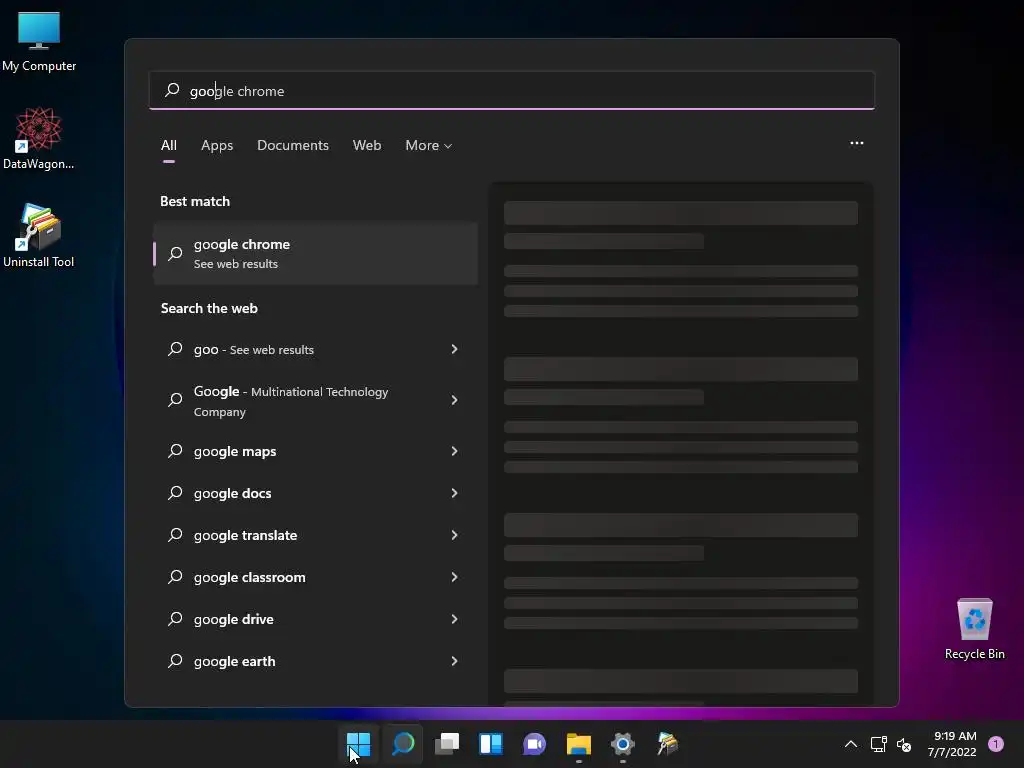The image size is (1024, 768).
Task: Expand the arrow beside Google company suggestion
Action: pyautogui.click(x=455, y=400)
